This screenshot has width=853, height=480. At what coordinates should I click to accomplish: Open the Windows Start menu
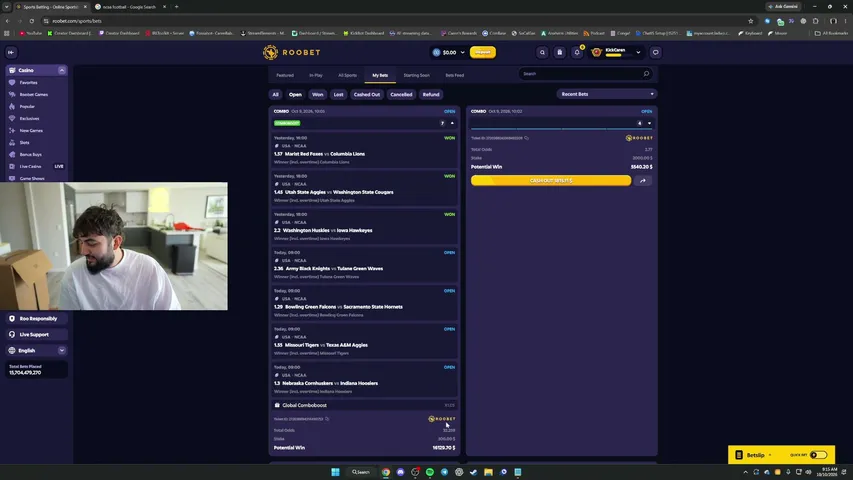point(335,472)
